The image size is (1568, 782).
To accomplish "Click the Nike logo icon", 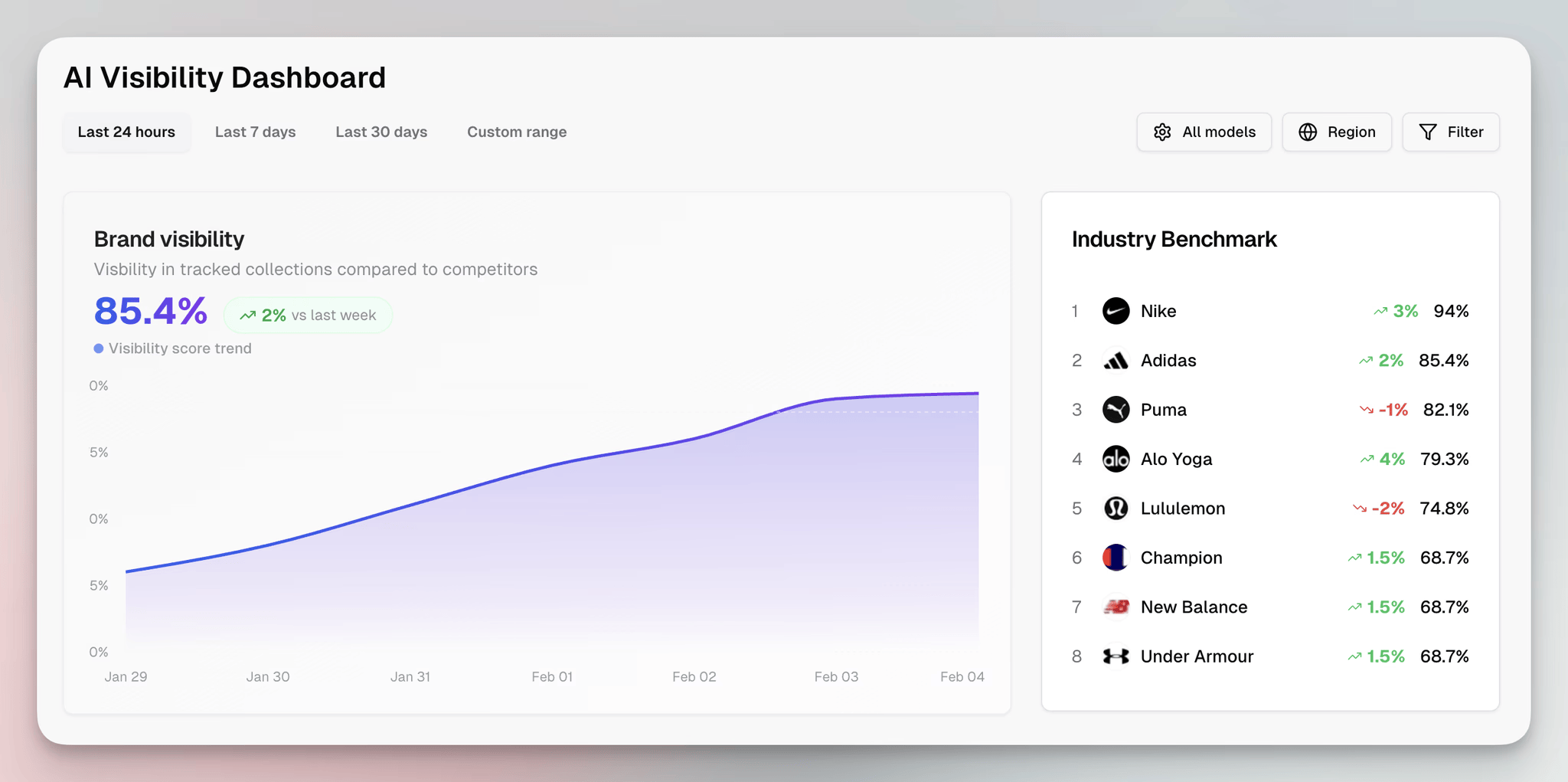I will [1116, 311].
